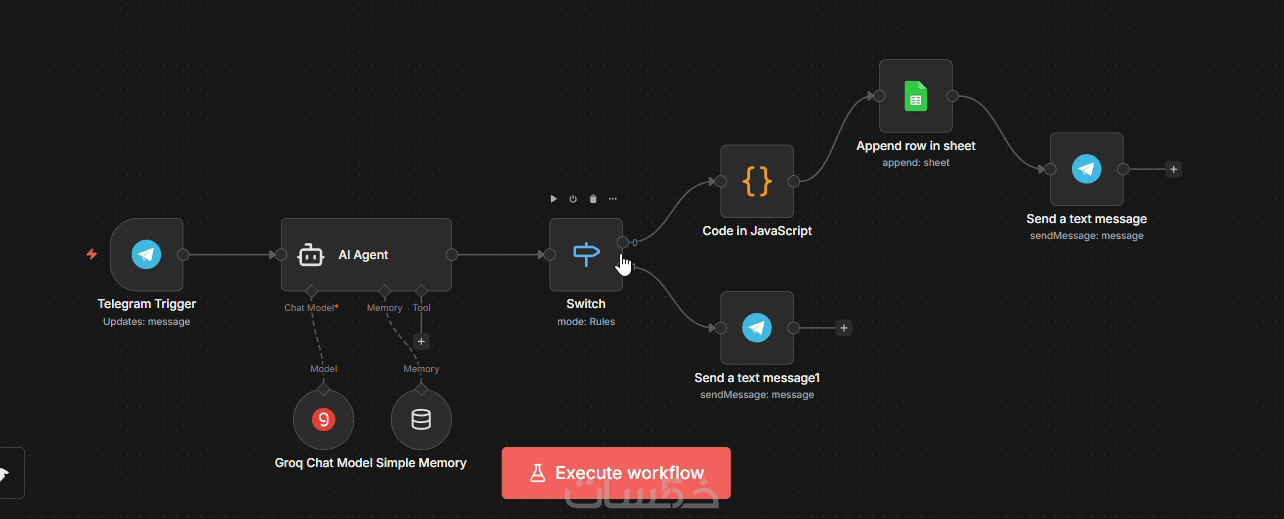Viewport: 1284px width, 519px height.
Task: Add a tool via the AI Agent plus
Action: [x=421, y=341]
